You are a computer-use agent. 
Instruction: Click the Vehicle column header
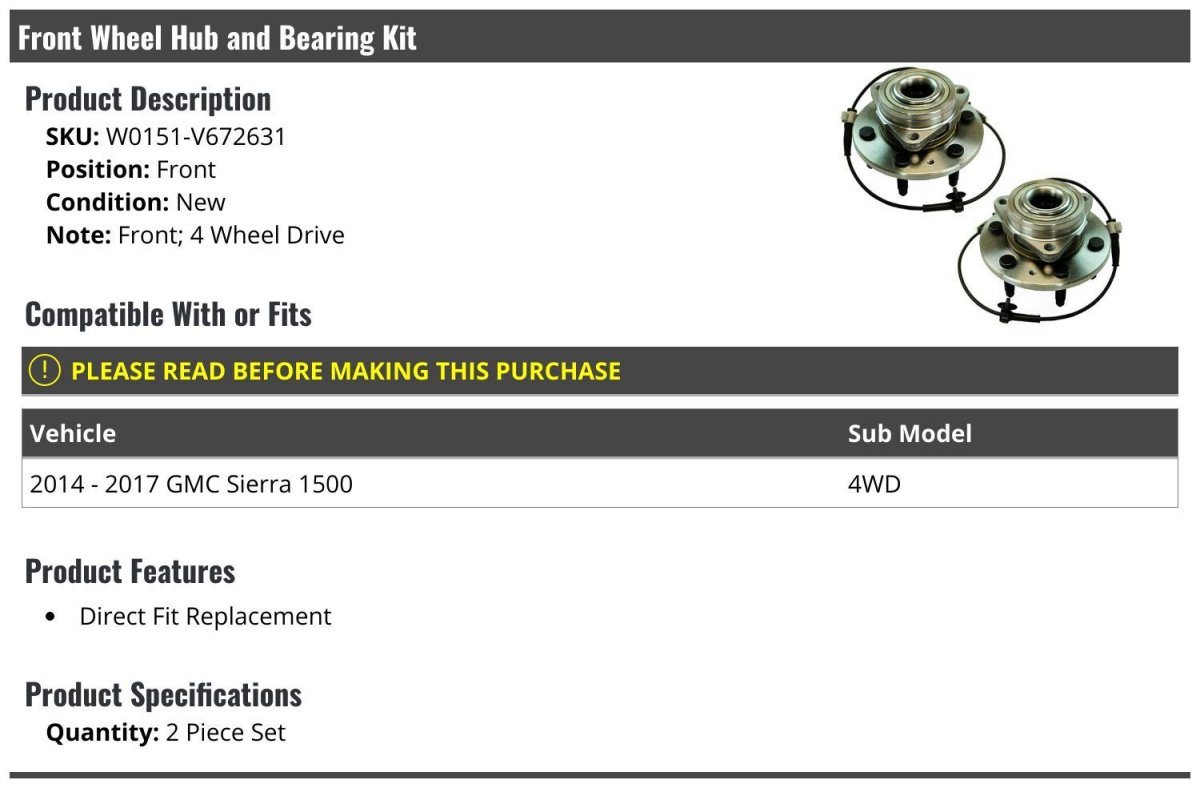coord(73,433)
